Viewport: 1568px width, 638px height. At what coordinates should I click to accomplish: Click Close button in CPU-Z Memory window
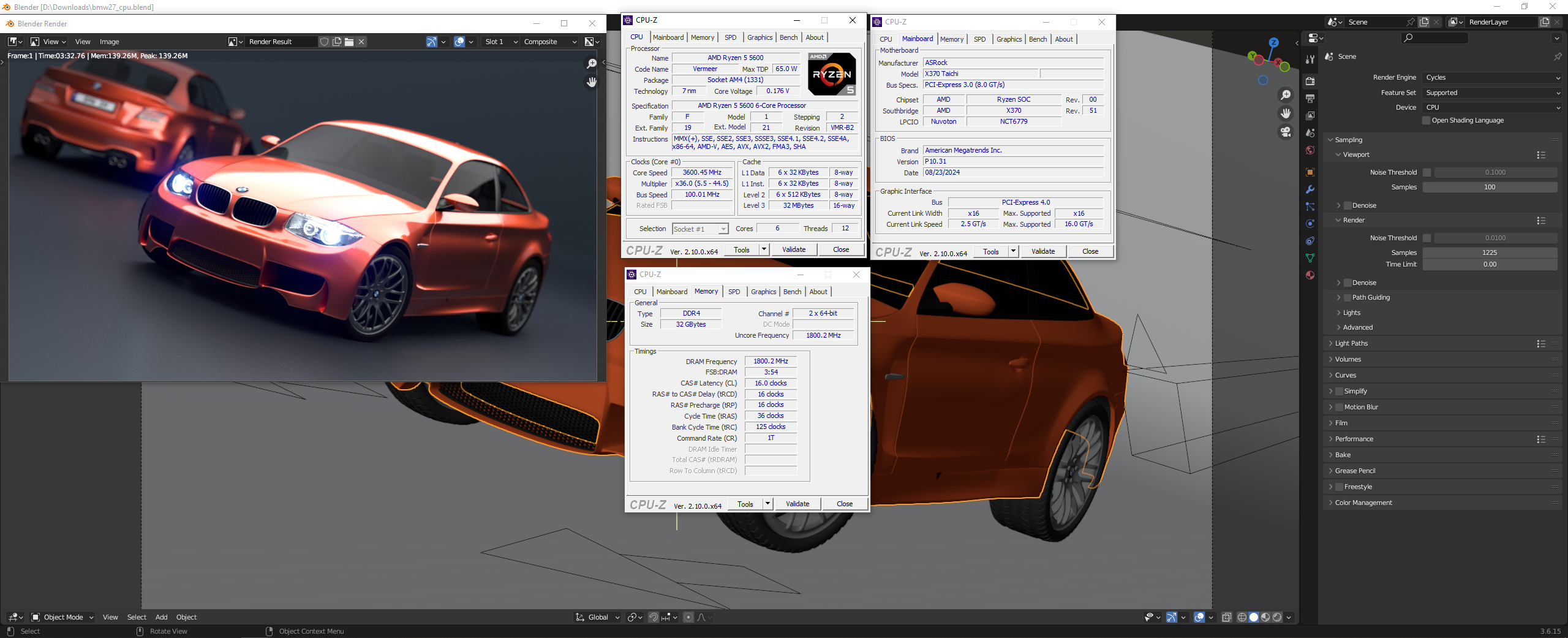pos(845,504)
